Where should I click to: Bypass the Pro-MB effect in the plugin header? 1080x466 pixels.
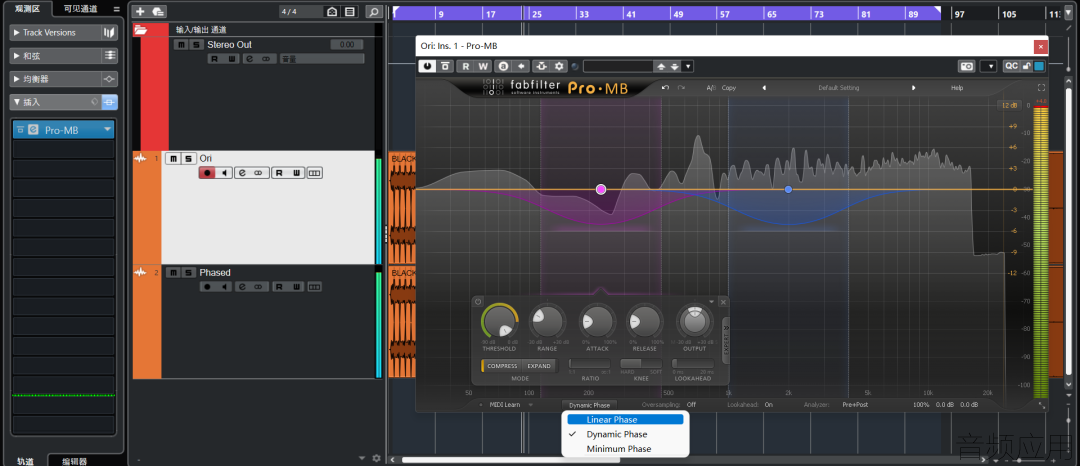click(x=446, y=66)
